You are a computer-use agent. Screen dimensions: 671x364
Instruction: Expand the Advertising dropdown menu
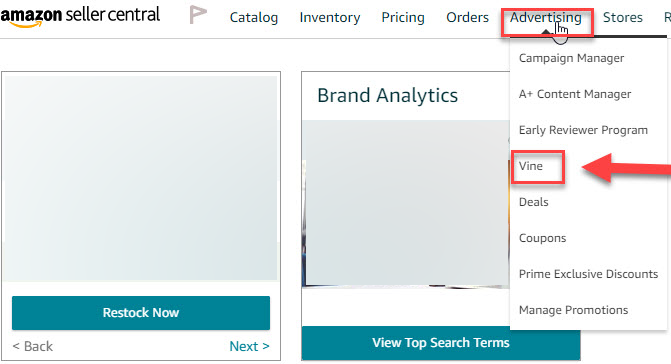(x=546, y=18)
